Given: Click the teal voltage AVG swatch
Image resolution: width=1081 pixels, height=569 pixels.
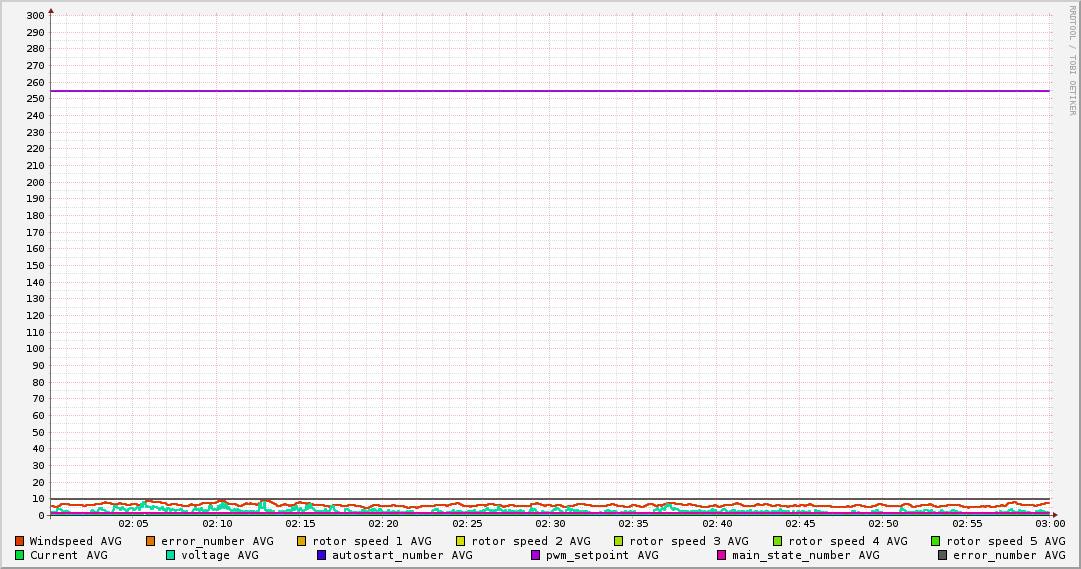Looking at the screenshot, I should 170,555.
